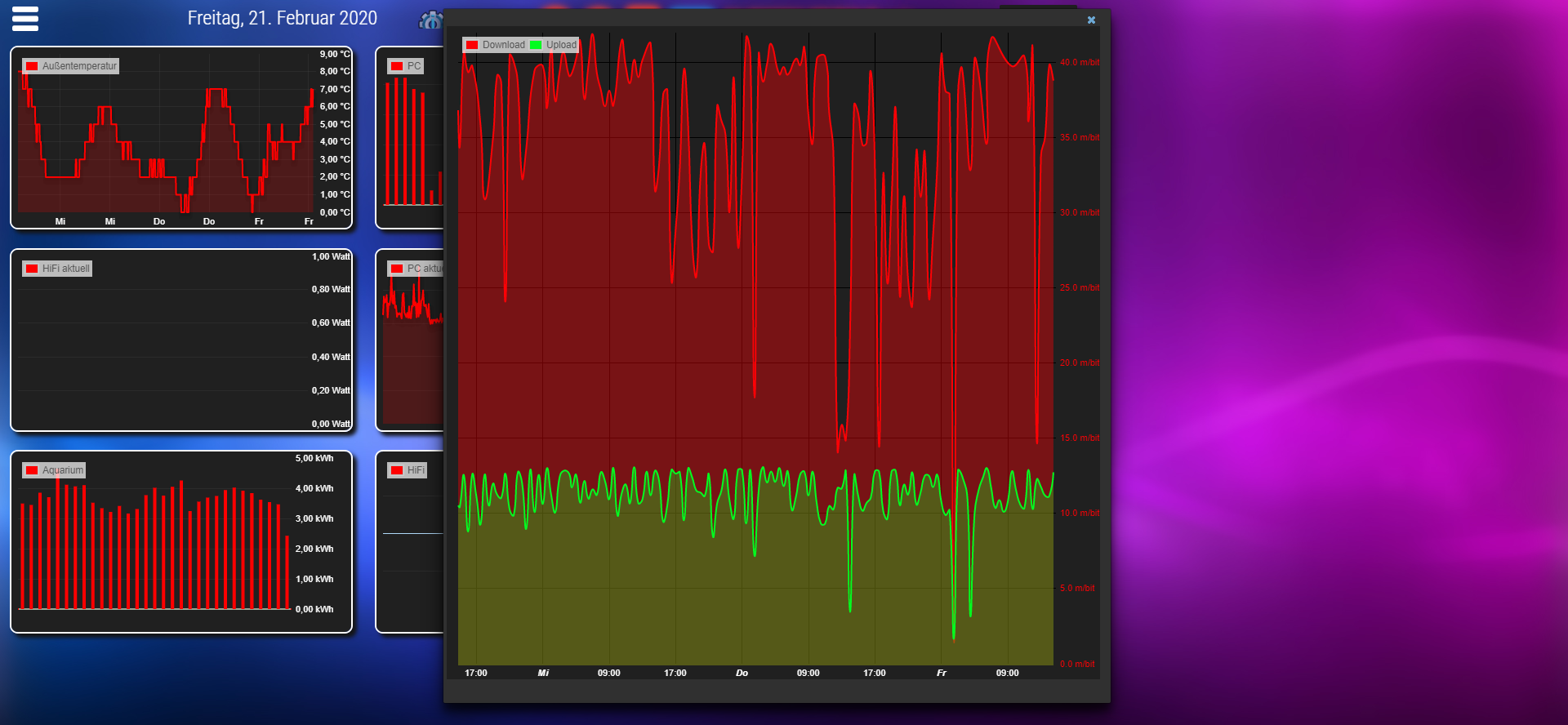Image resolution: width=1568 pixels, height=725 pixels.
Task: Click the 40.0 m/bit axis label
Action: coord(1079,62)
